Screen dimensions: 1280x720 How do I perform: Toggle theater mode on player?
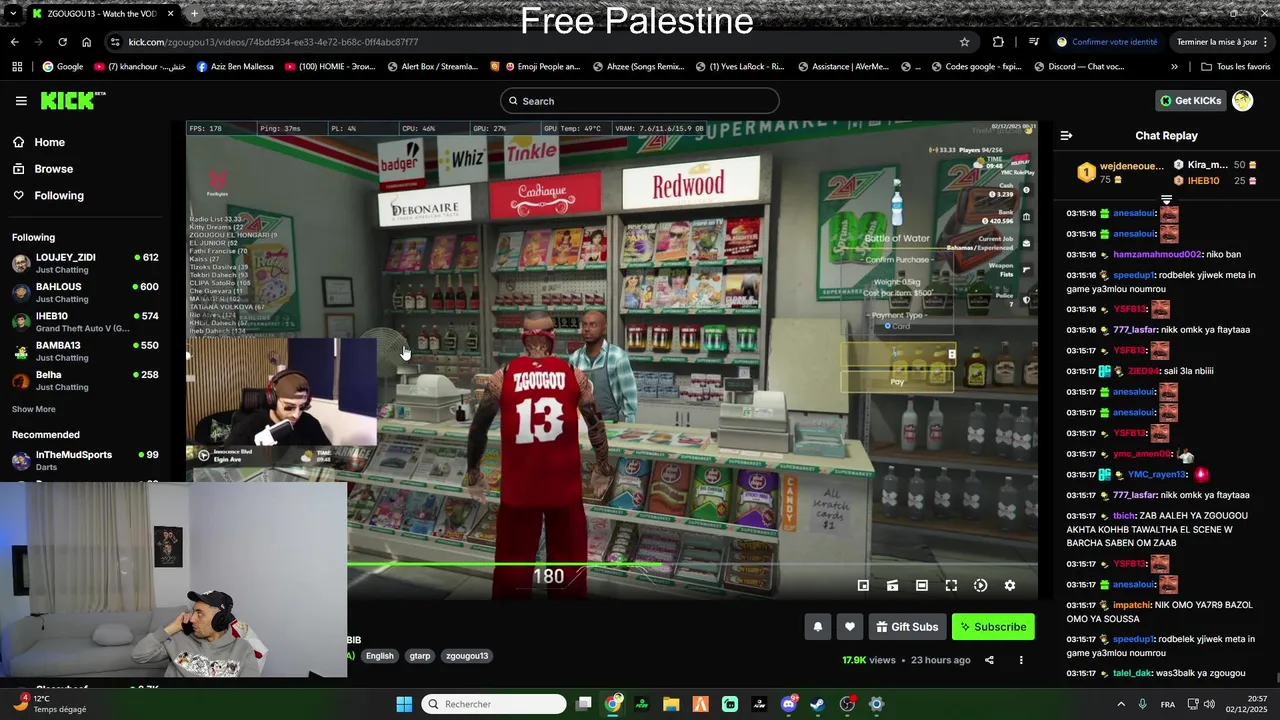(922, 585)
